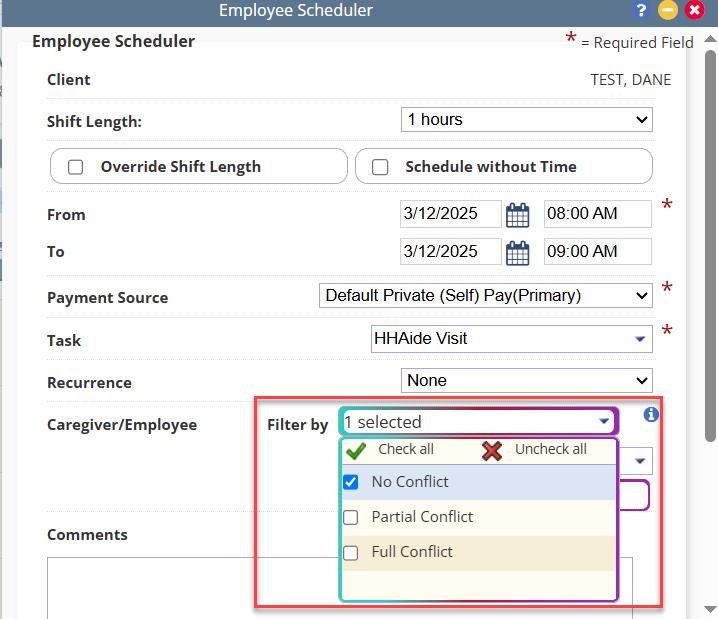
Task: Click the red X Uncheck all icon
Action: (492, 451)
